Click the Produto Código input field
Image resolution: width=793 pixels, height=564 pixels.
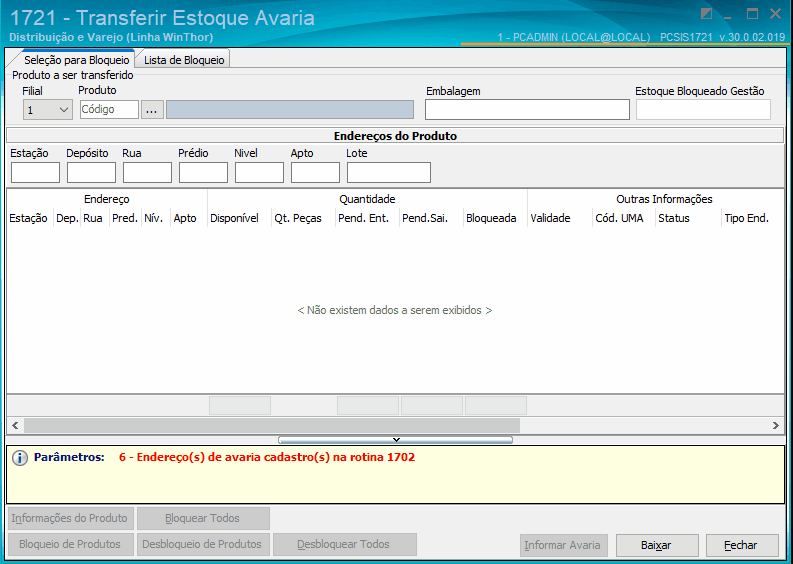click(109, 109)
